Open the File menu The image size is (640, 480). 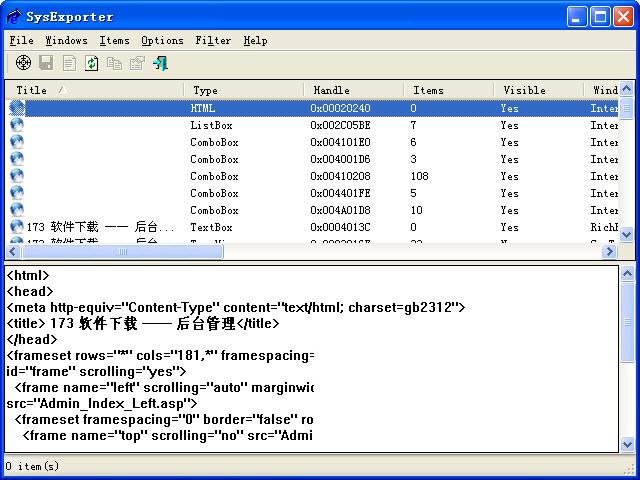(x=21, y=40)
